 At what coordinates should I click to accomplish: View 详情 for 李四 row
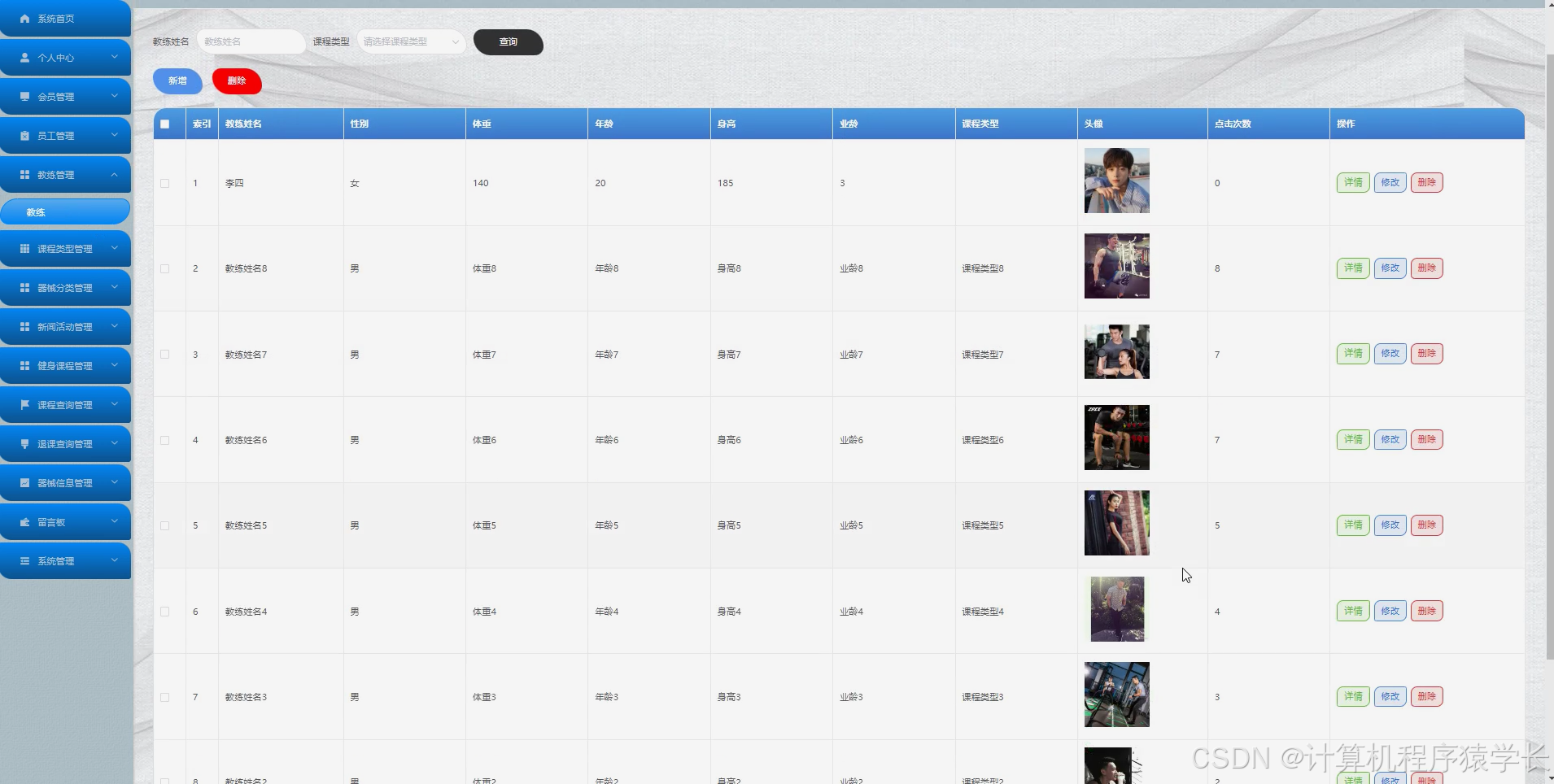pyautogui.click(x=1353, y=182)
